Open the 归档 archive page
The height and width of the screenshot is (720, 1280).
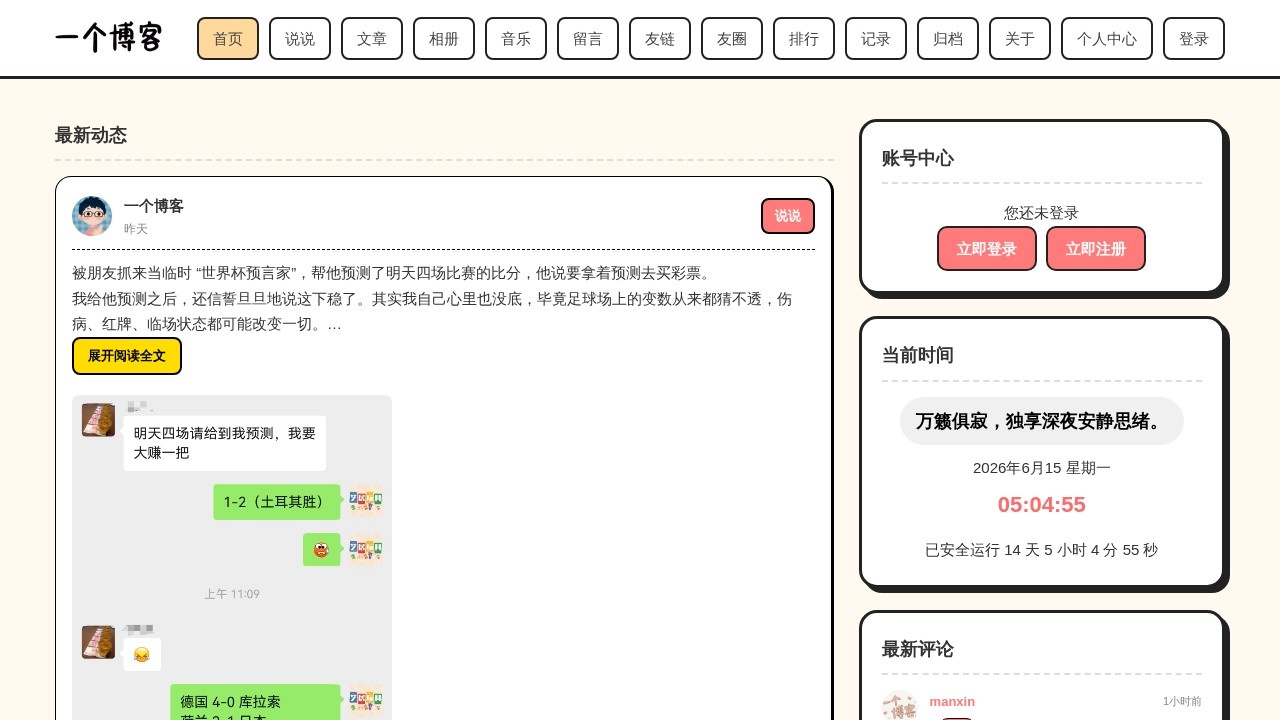click(x=948, y=39)
